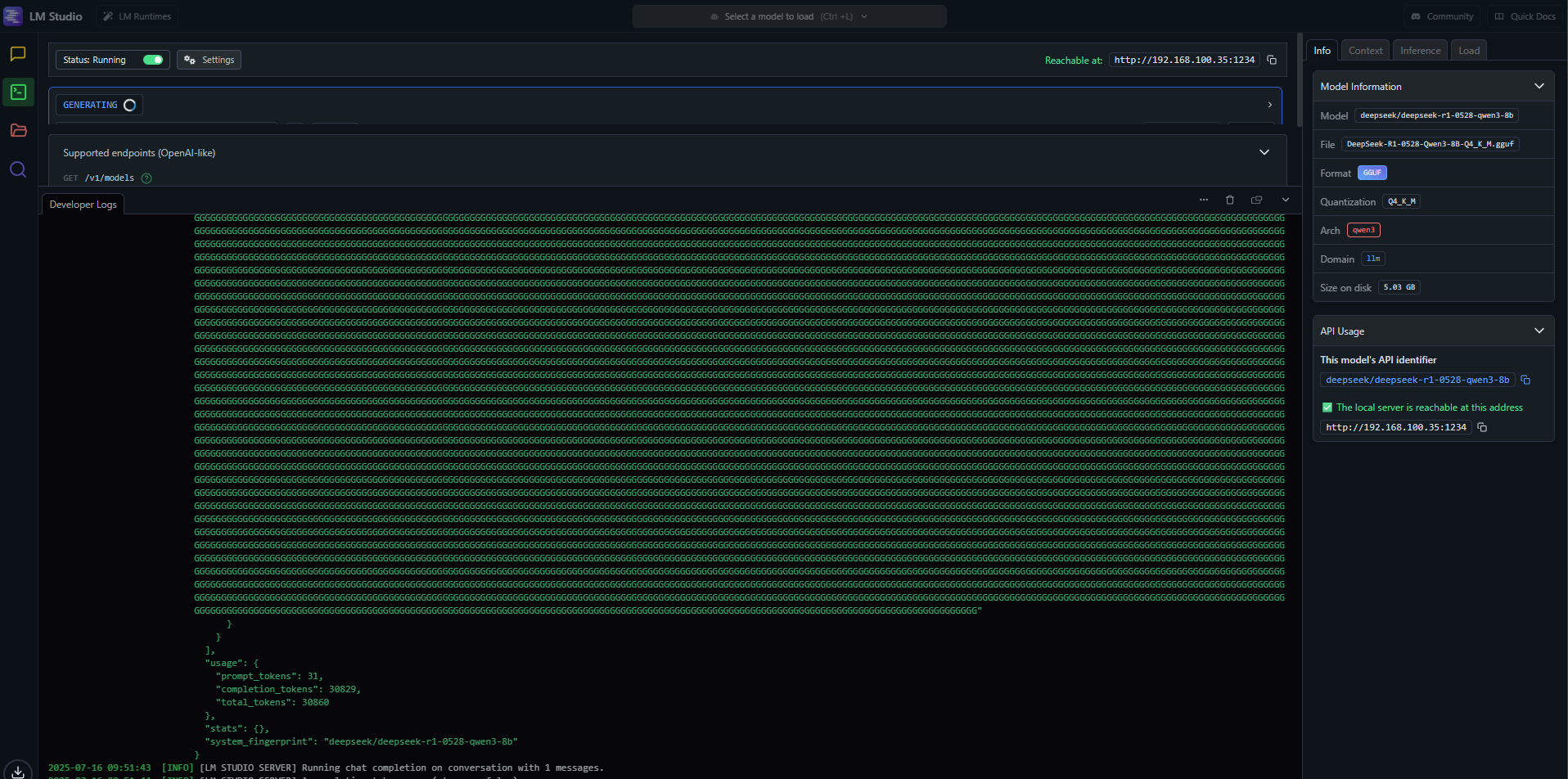This screenshot has height=779, width=1568.
Task: Open the Select a model to load dropdown
Action: click(x=790, y=16)
